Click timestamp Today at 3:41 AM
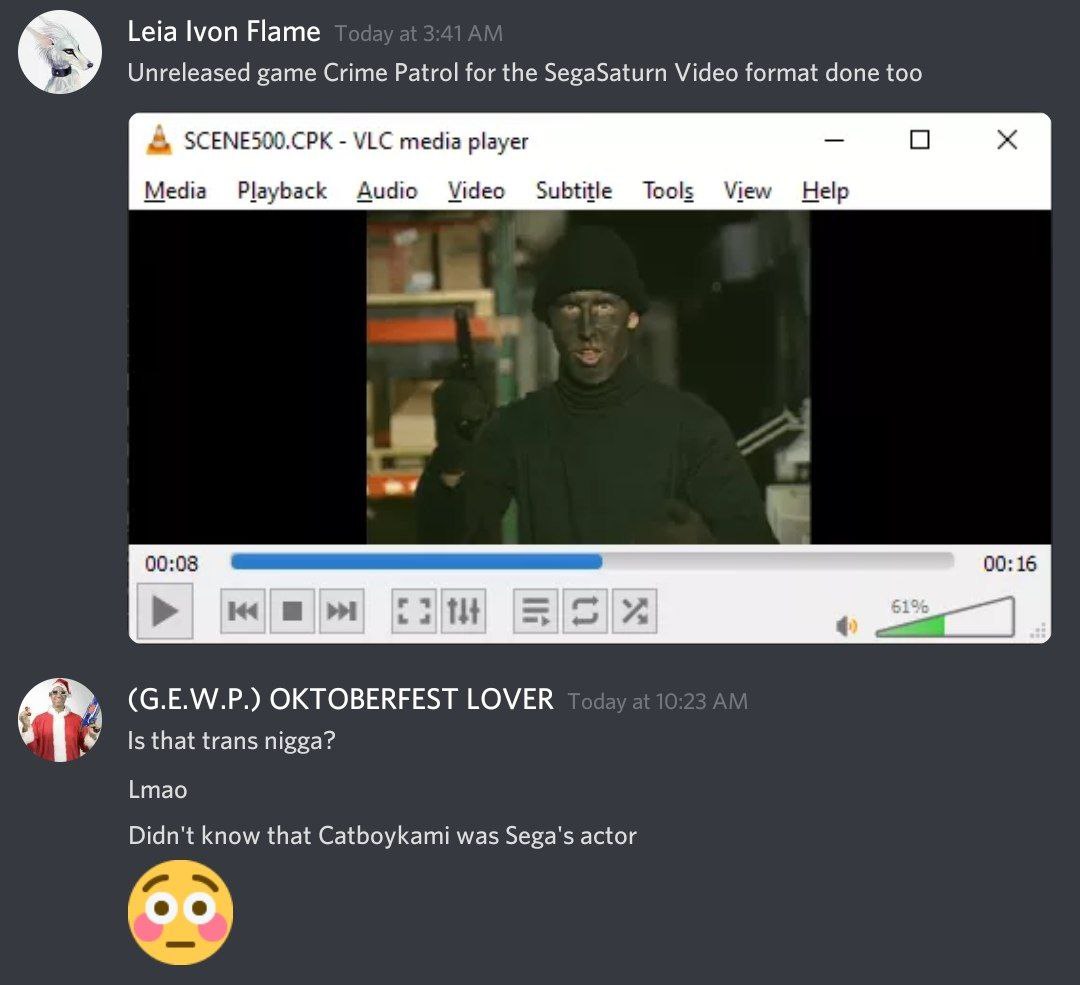Viewport: 1080px width, 985px height. point(419,34)
